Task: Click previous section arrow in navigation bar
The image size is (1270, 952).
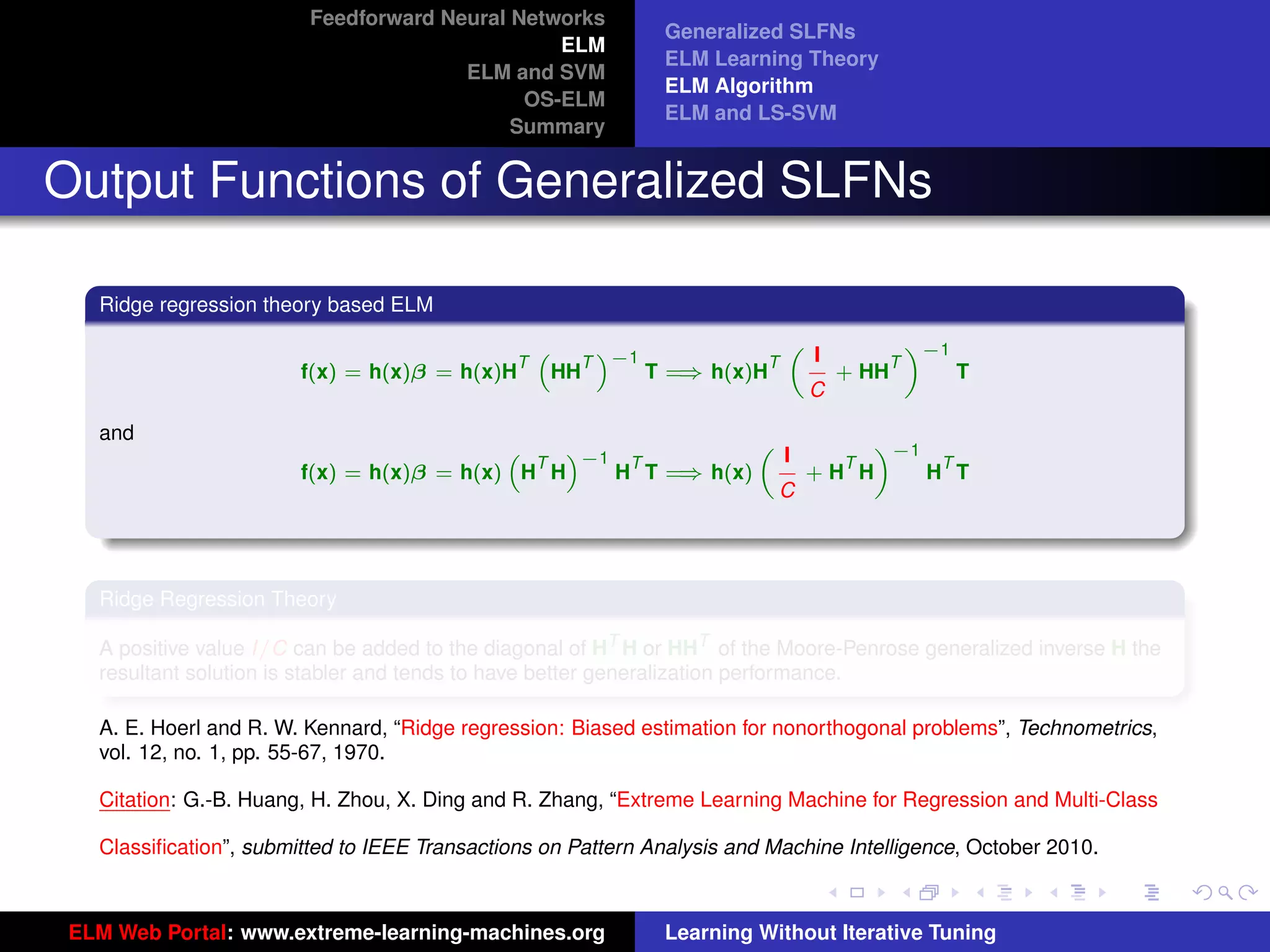Action: coord(1054,892)
